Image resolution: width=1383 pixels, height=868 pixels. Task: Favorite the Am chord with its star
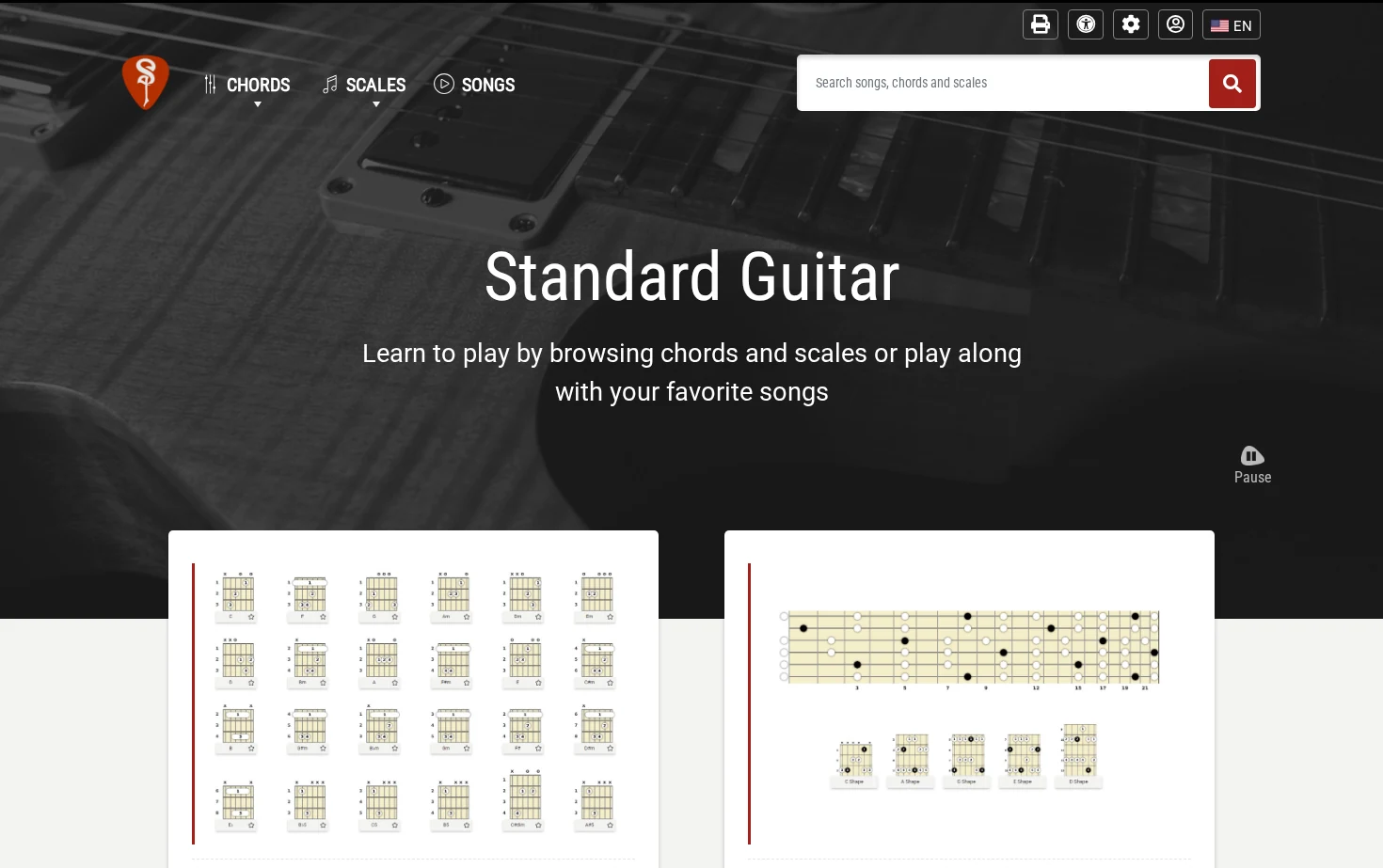pos(467,617)
